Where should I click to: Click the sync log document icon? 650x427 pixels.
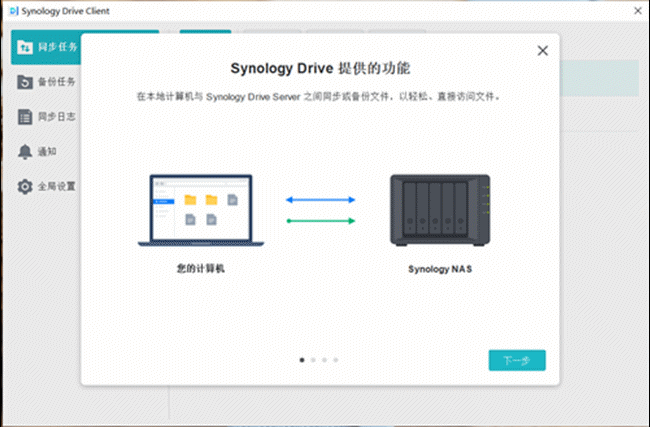click(25, 117)
